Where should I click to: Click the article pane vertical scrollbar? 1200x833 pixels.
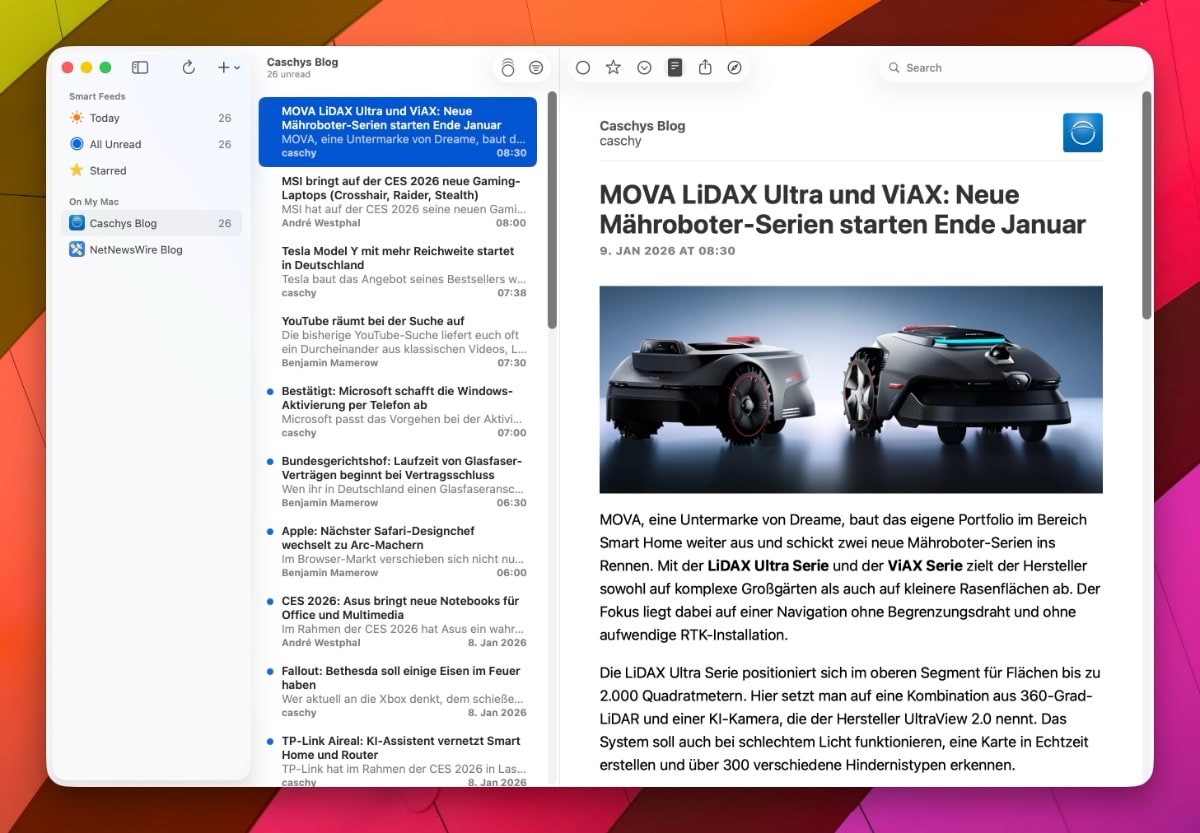pyautogui.click(x=1146, y=206)
